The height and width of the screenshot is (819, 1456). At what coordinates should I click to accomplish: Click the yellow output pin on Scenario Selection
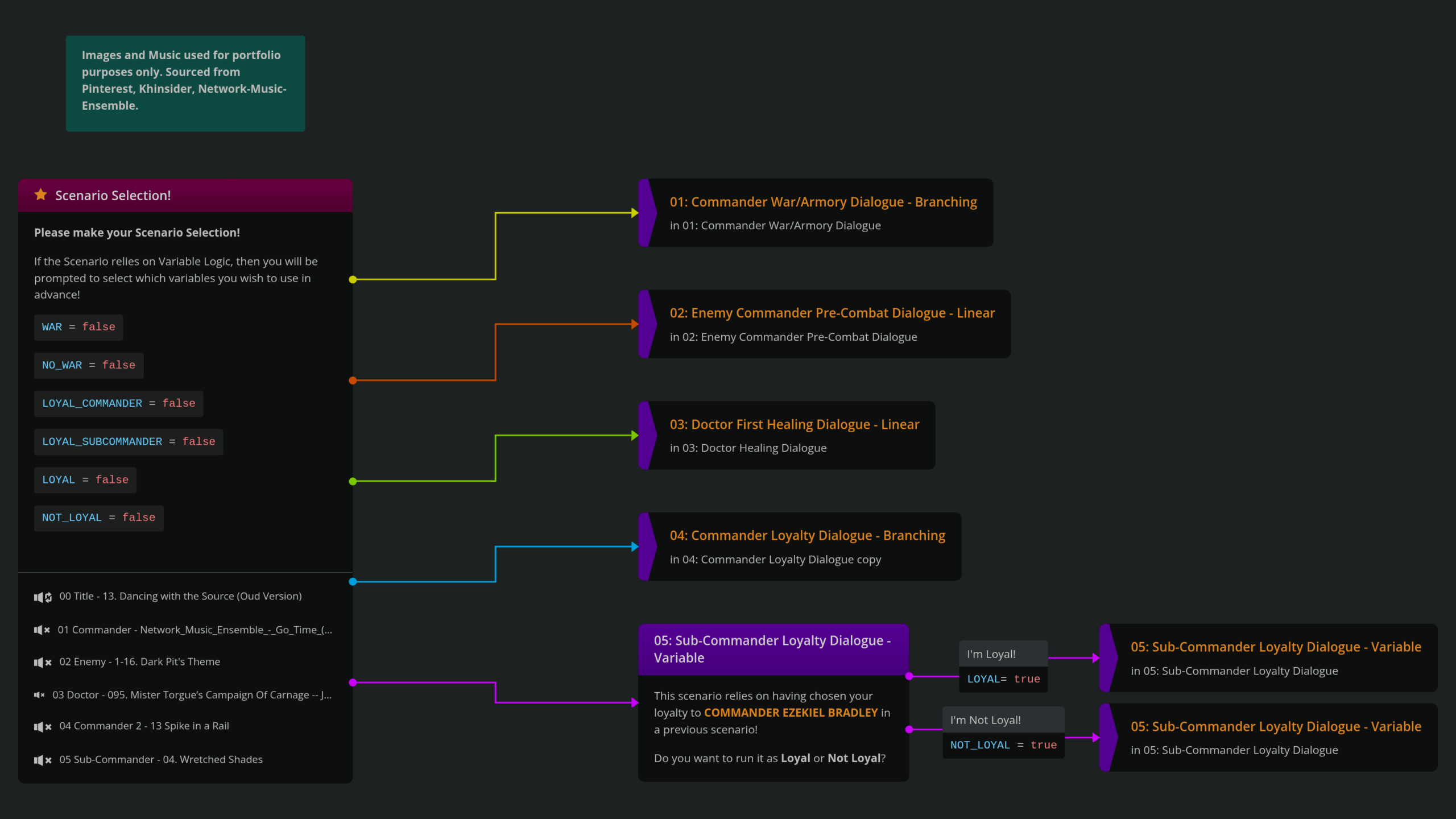[x=353, y=279]
